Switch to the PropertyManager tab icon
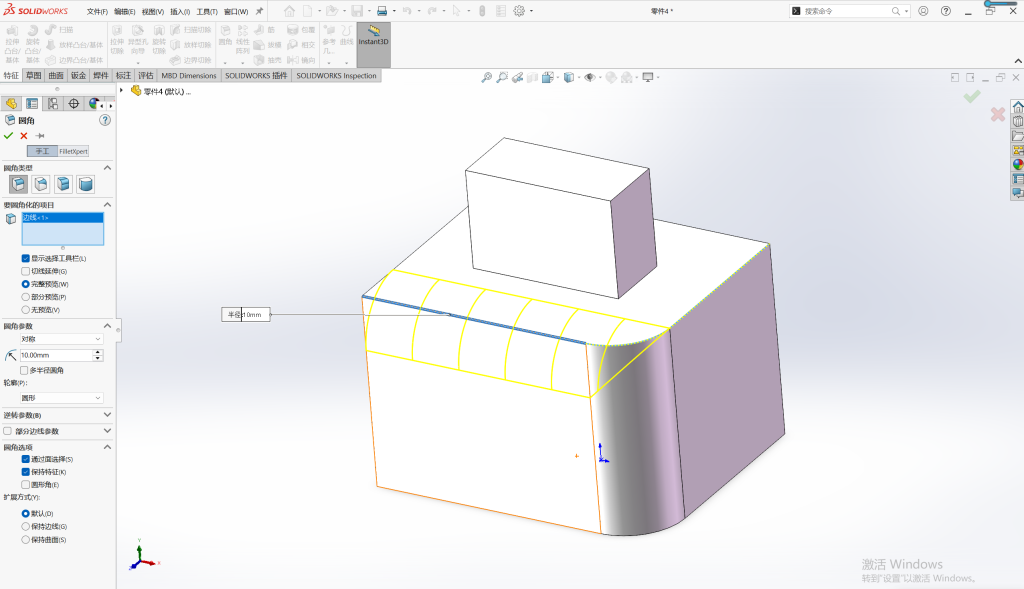Screen dimensions: 1024x589 click(32, 104)
